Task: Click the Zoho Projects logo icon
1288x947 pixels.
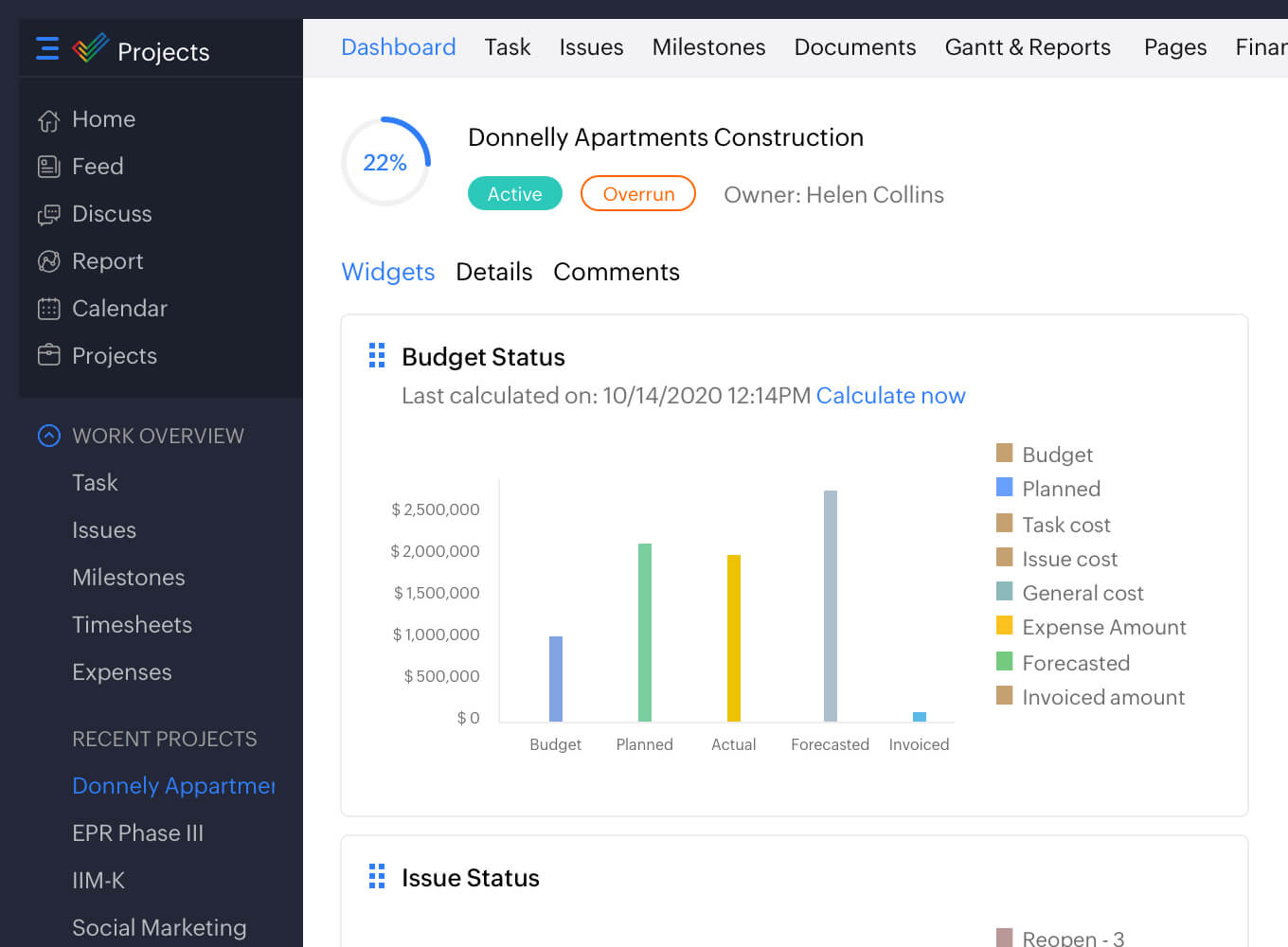Action: (x=91, y=47)
